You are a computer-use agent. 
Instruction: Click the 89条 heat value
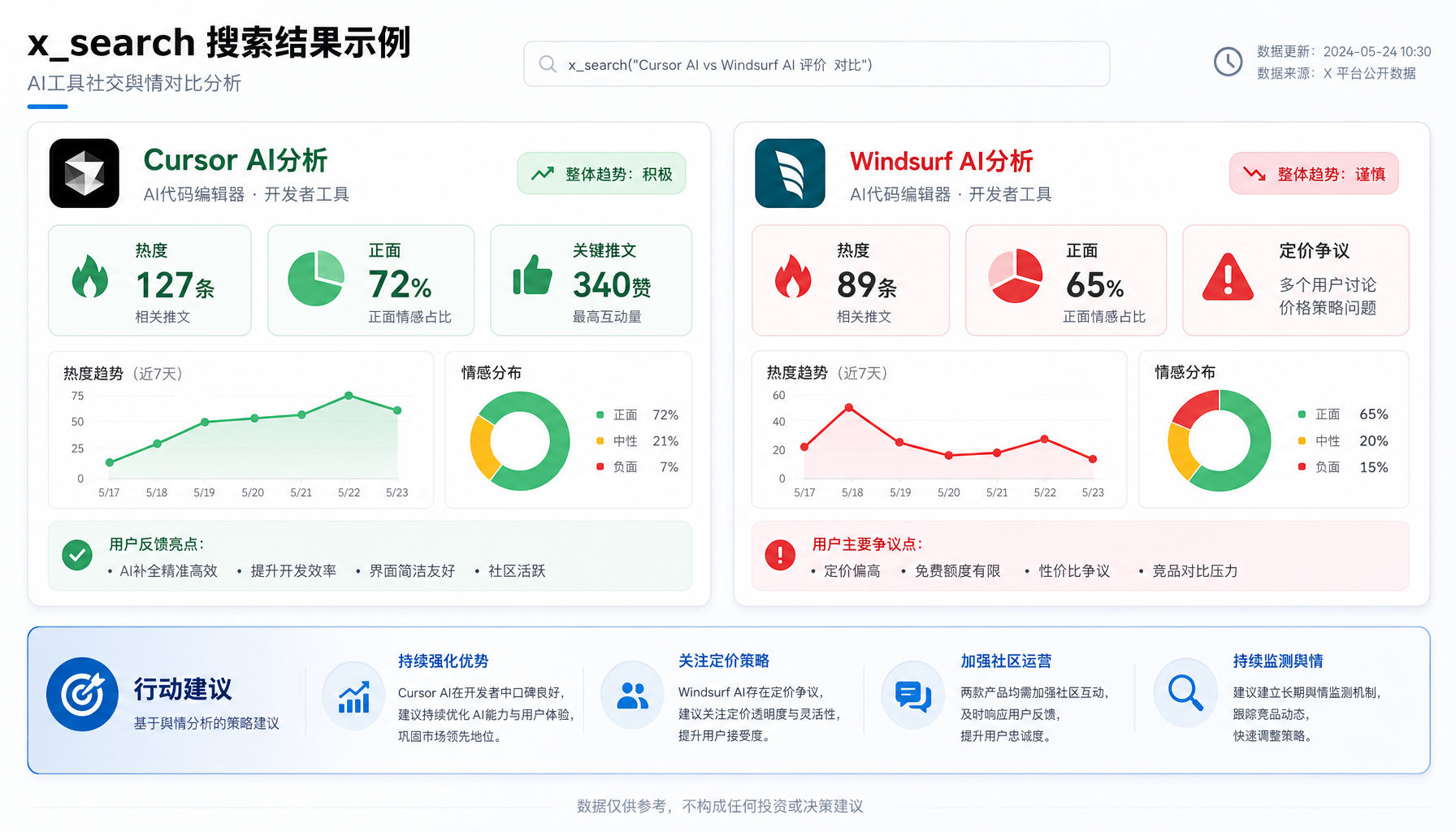[x=867, y=285]
